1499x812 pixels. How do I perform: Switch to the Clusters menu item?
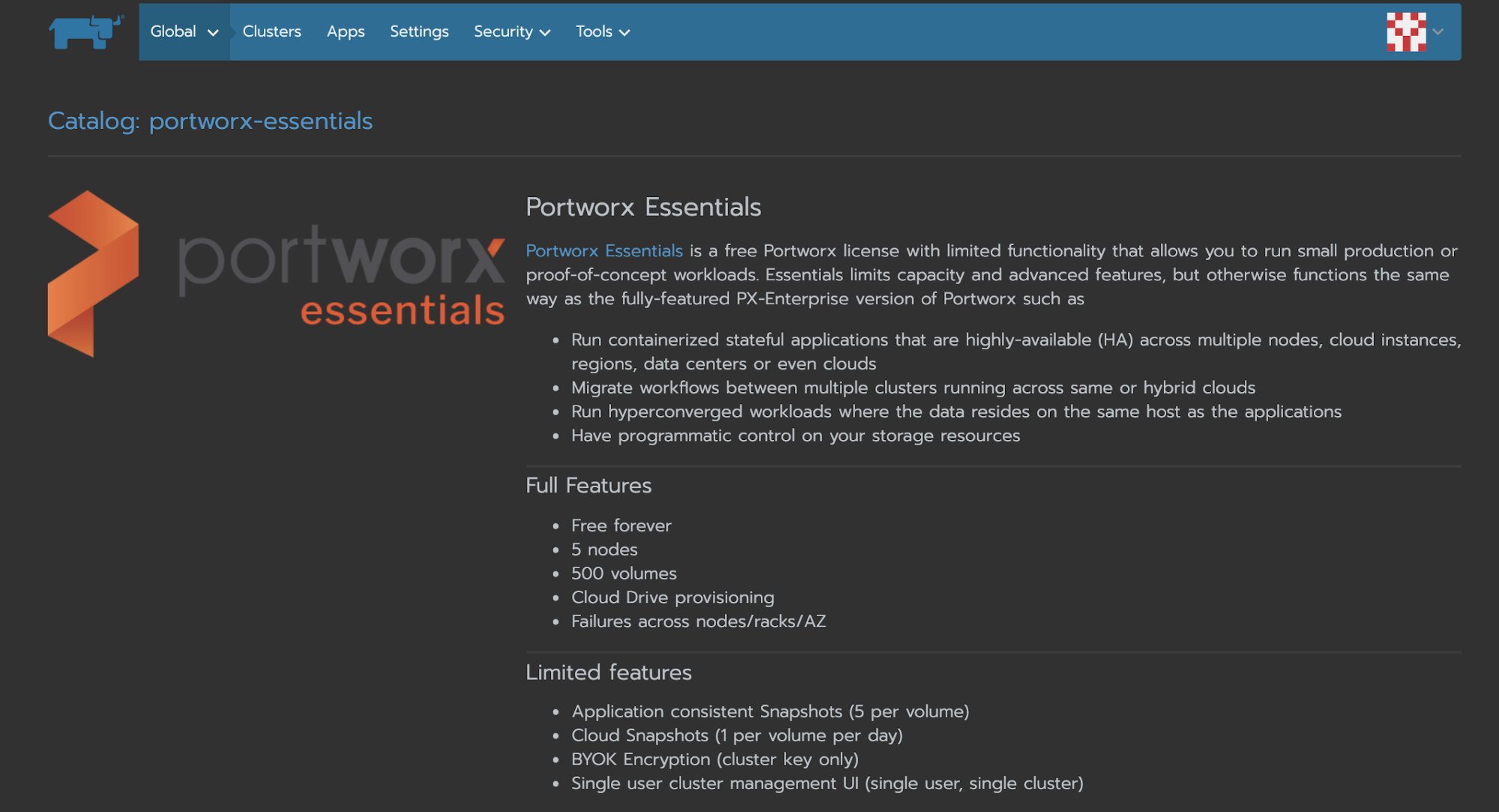[271, 31]
